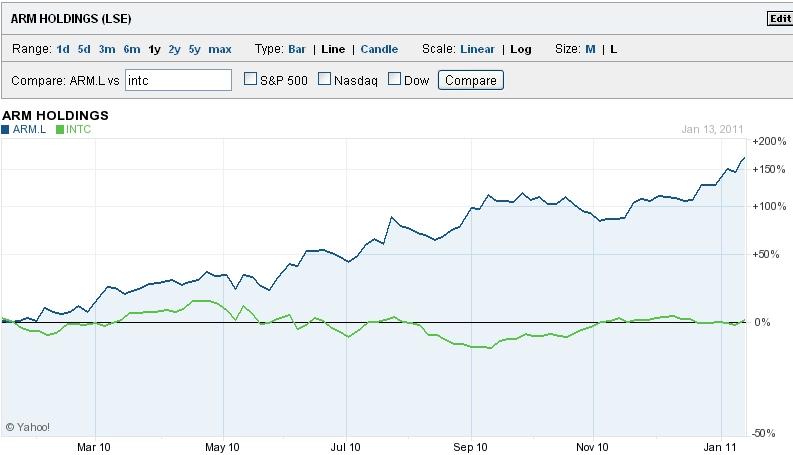793x455 pixels.
Task: Click the Compare button
Action: coord(471,80)
